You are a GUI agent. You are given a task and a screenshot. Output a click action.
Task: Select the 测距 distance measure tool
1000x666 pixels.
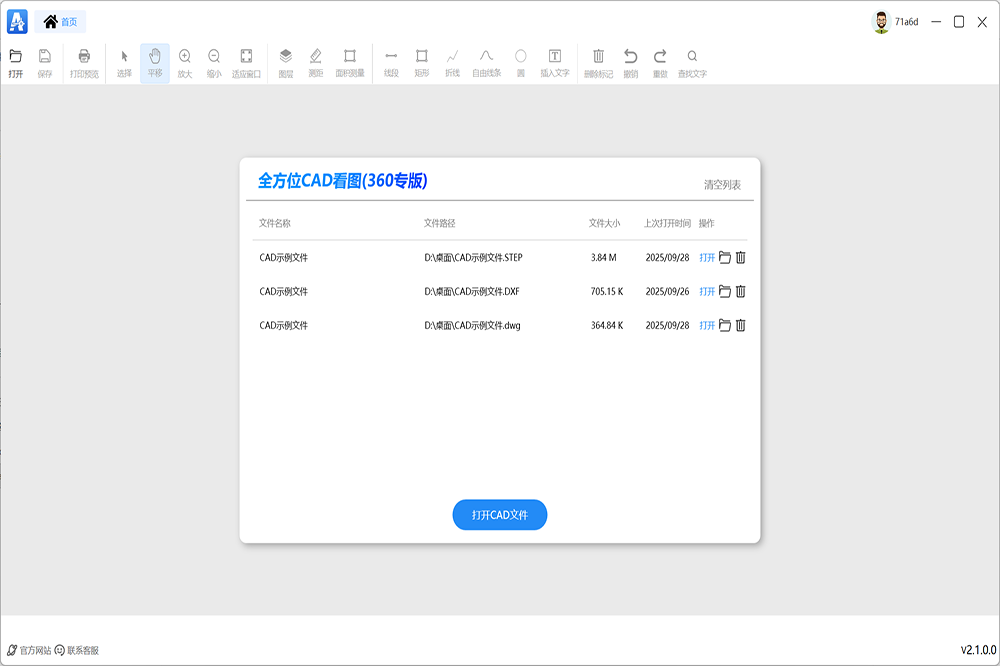tap(316, 62)
